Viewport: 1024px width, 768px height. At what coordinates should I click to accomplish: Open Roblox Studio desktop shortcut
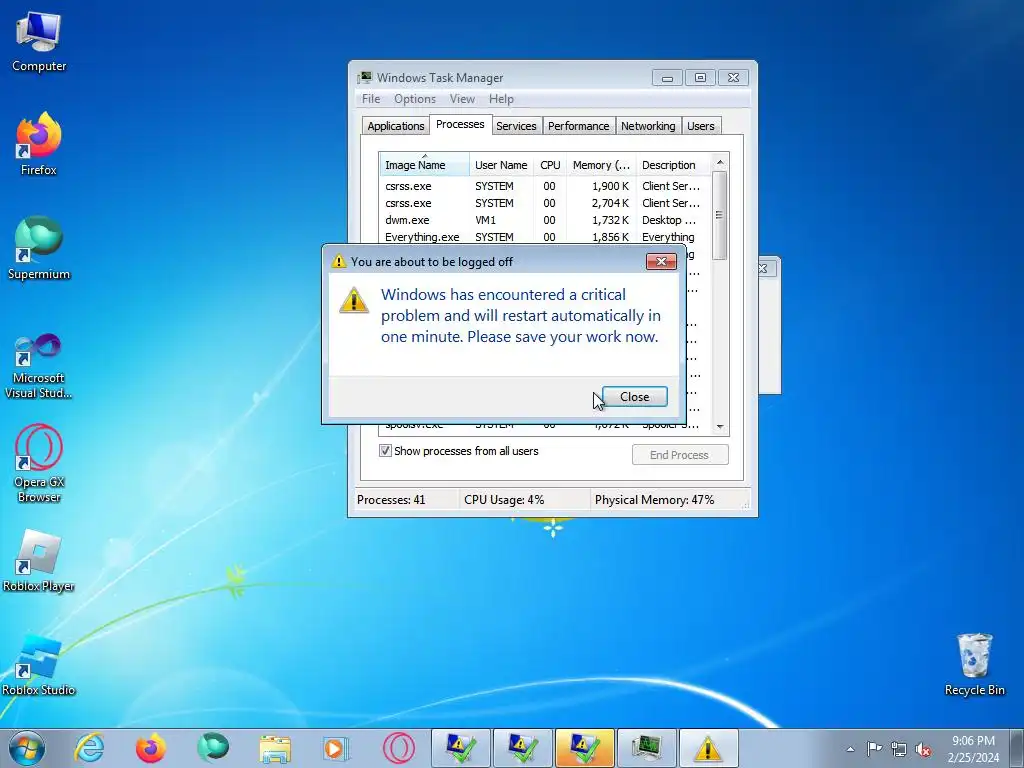(x=39, y=665)
